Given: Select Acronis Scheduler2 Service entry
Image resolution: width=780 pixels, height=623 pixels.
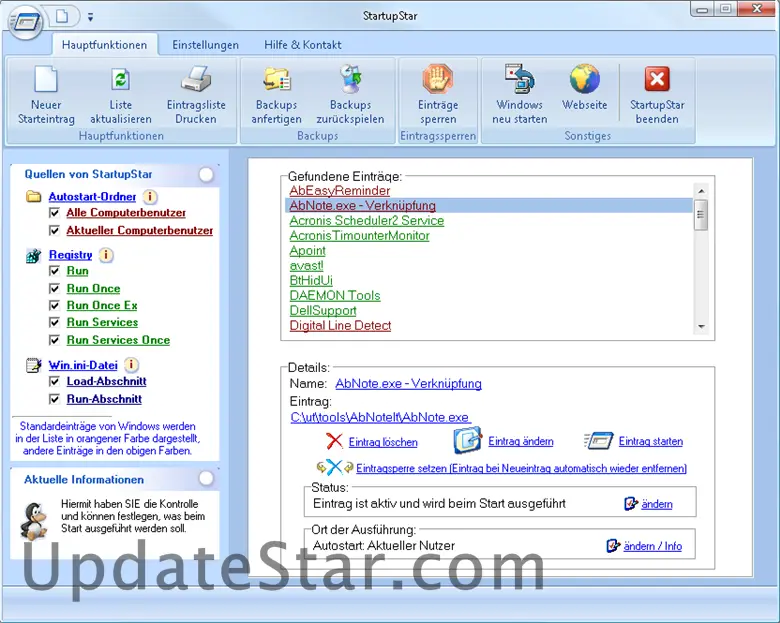Looking at the screenshot, I should [x=367, y=220].
